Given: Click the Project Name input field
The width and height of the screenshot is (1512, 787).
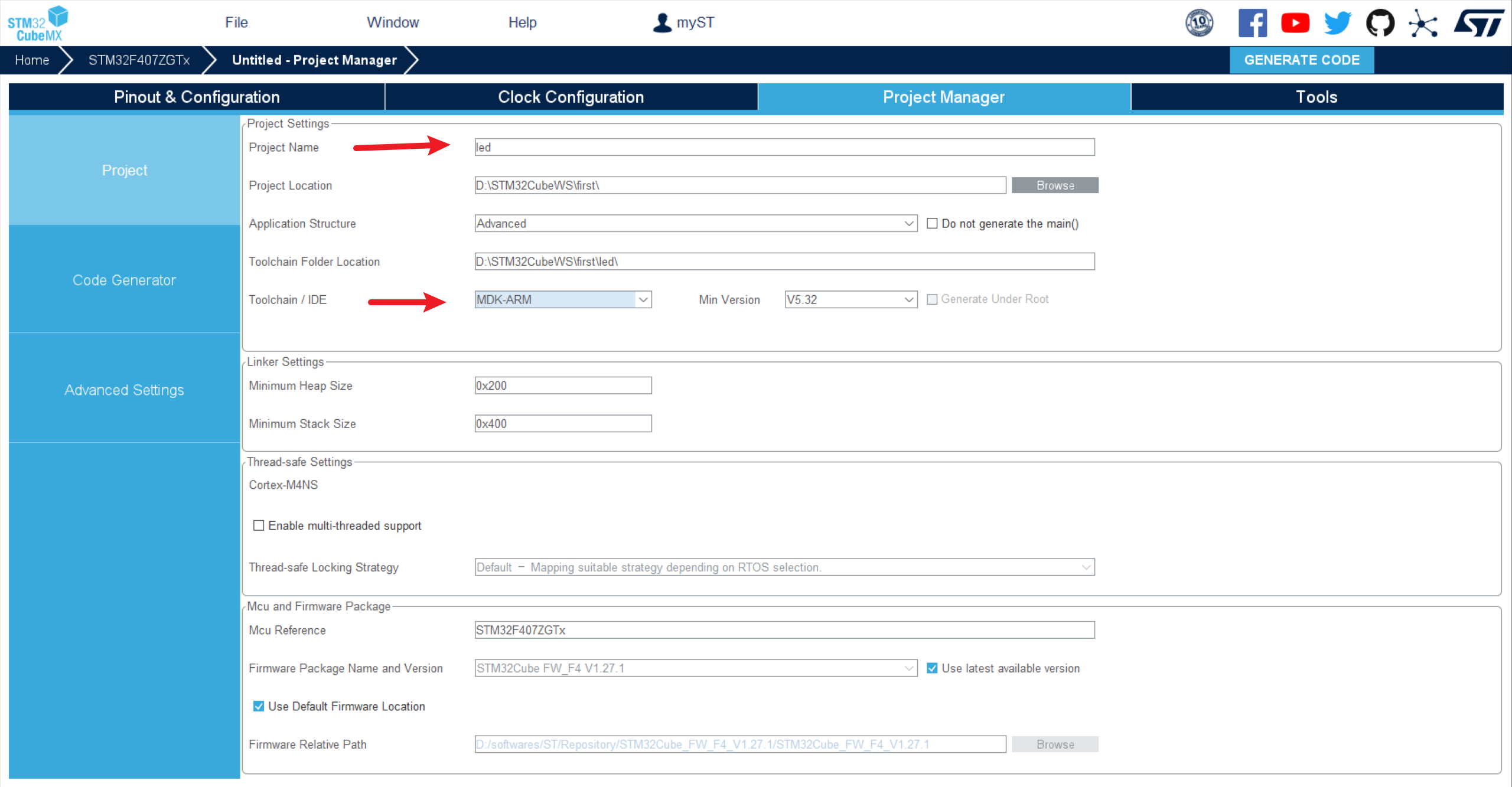Looking at the screenshot, I should coord(784,148).
